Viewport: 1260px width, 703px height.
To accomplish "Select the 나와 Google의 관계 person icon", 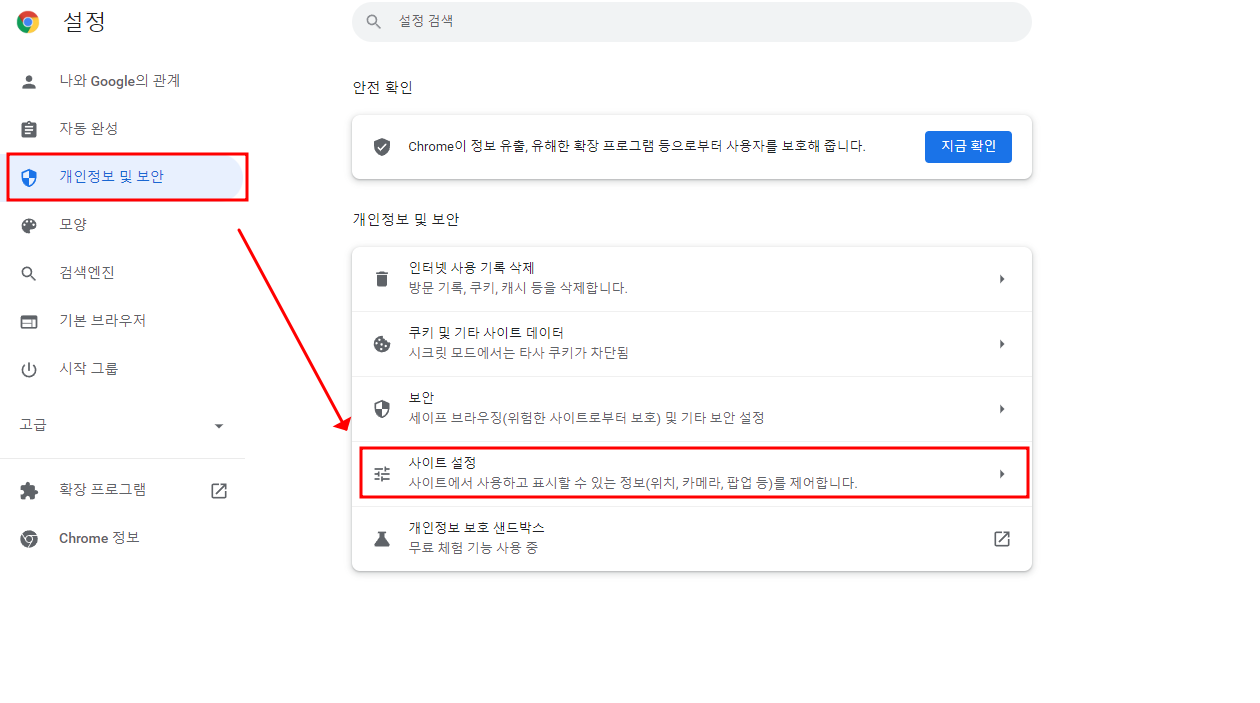I will tap(28, 81).
